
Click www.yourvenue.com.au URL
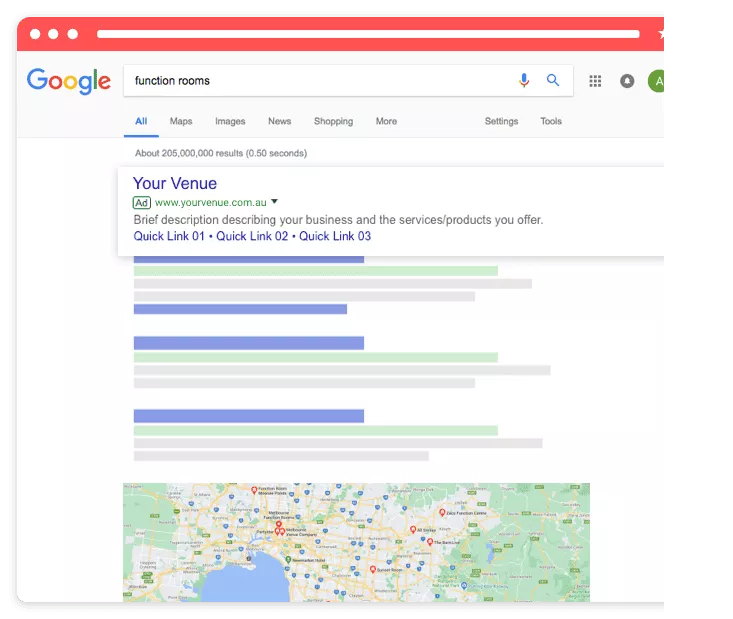pos(210,202)
